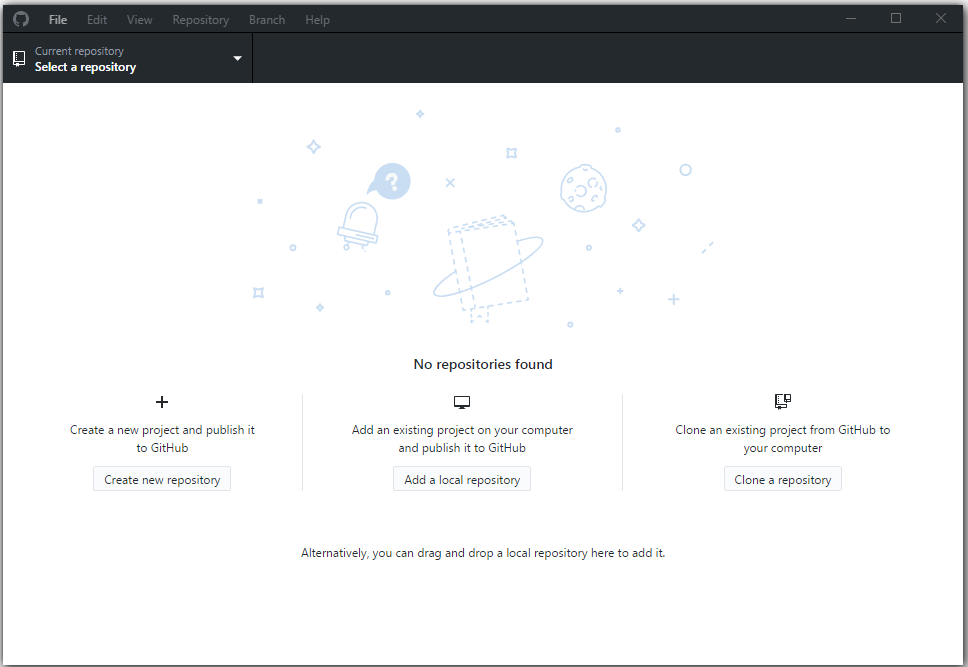Click the Clone a repository button

(783, 479)
